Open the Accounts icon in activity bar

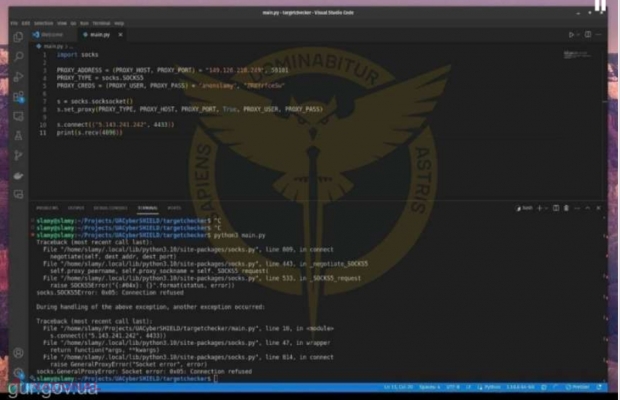pyautogui.click(x=18, y=353)
